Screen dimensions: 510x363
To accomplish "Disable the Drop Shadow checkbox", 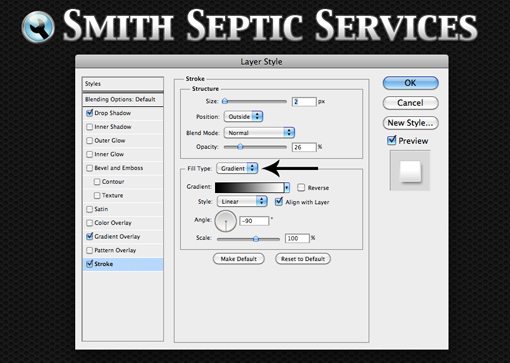I will pyautogui.click(x=89, y=113).
